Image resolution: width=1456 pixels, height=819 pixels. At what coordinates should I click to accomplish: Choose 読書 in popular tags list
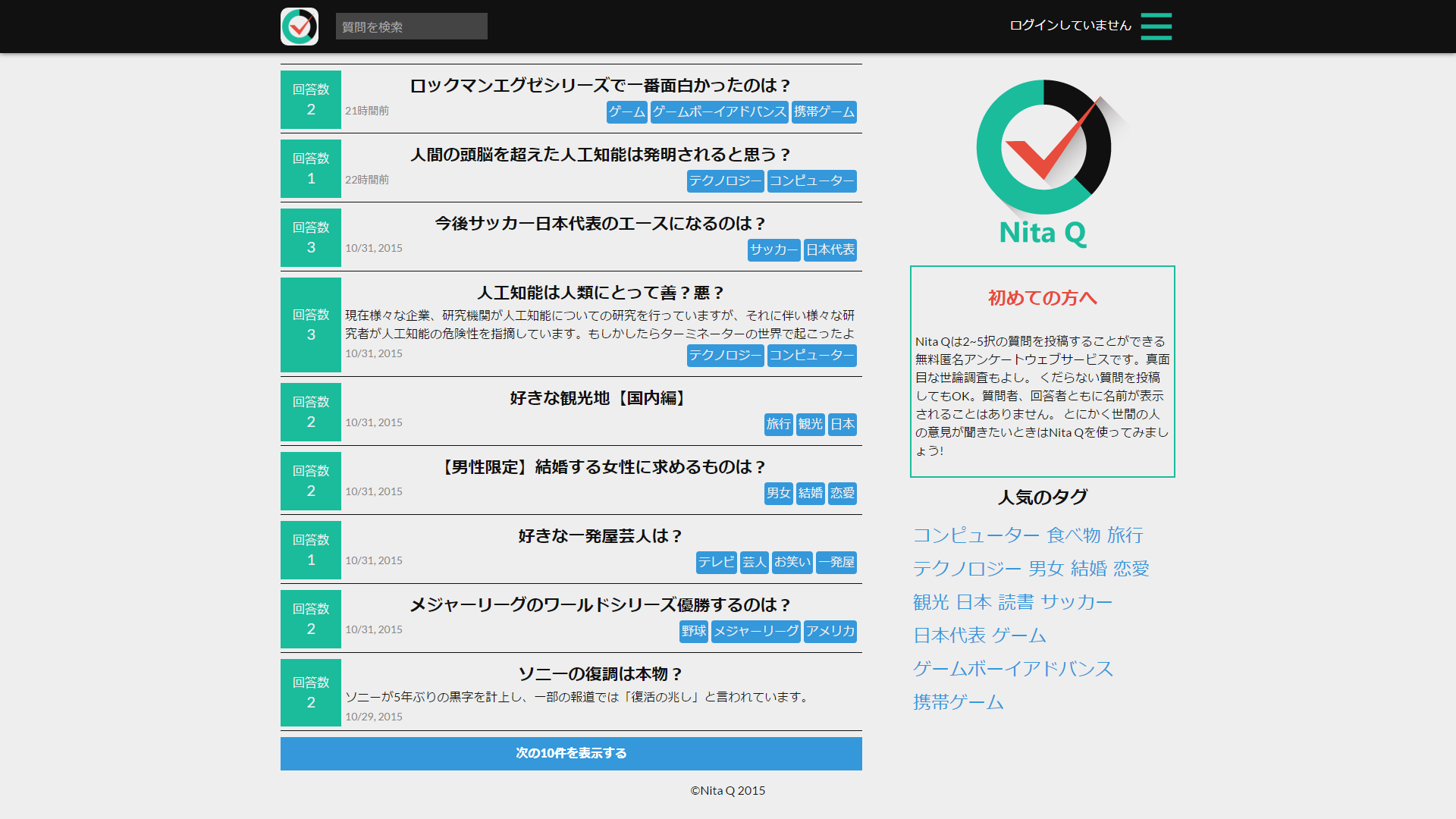[x=1015, y=602]
